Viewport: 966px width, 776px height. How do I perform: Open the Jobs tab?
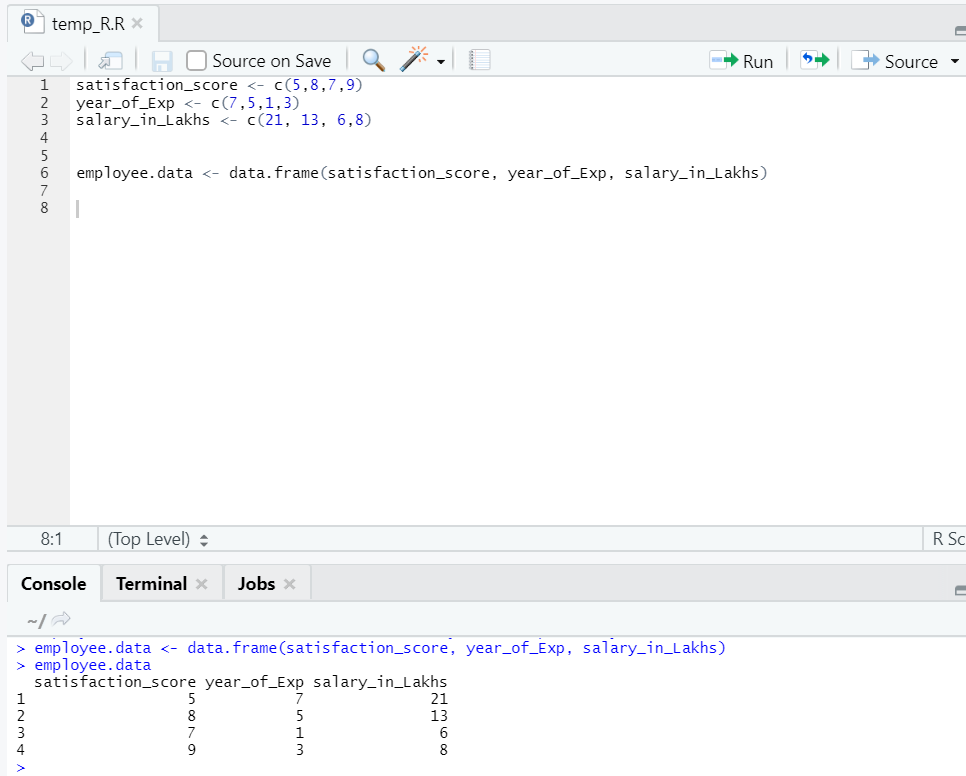258,583
